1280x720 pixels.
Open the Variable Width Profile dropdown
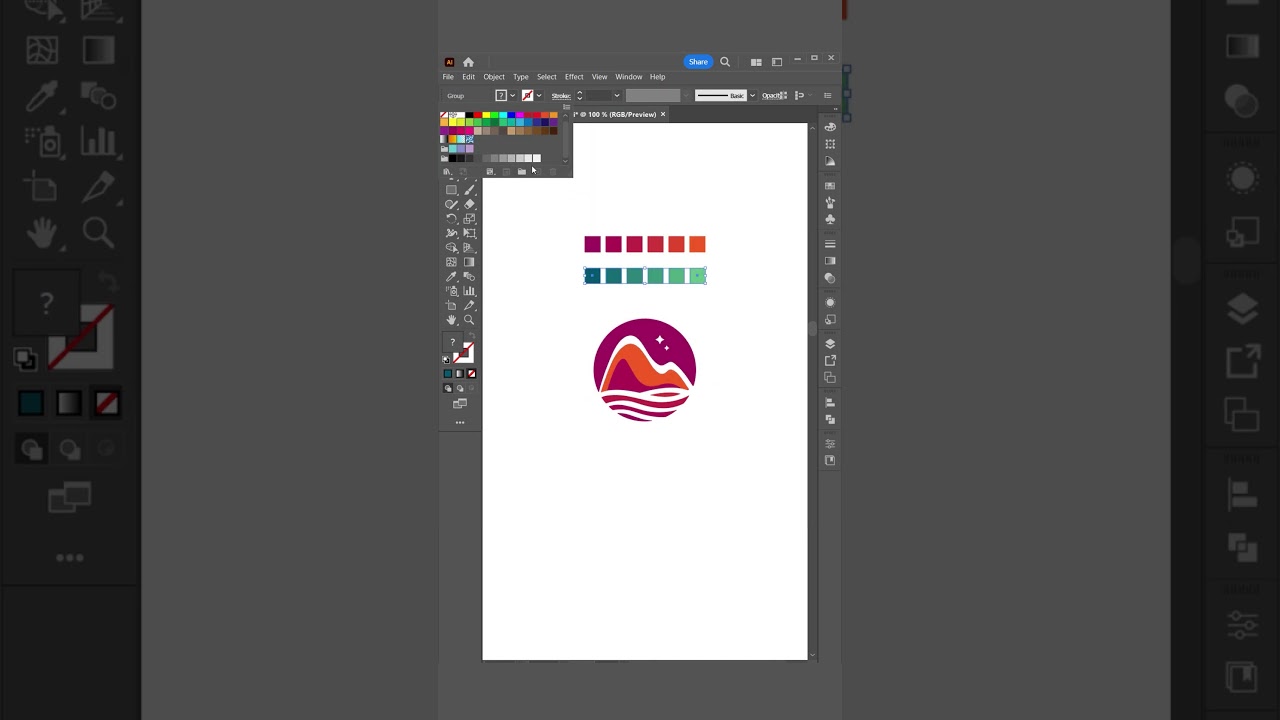tap(686, 96)
